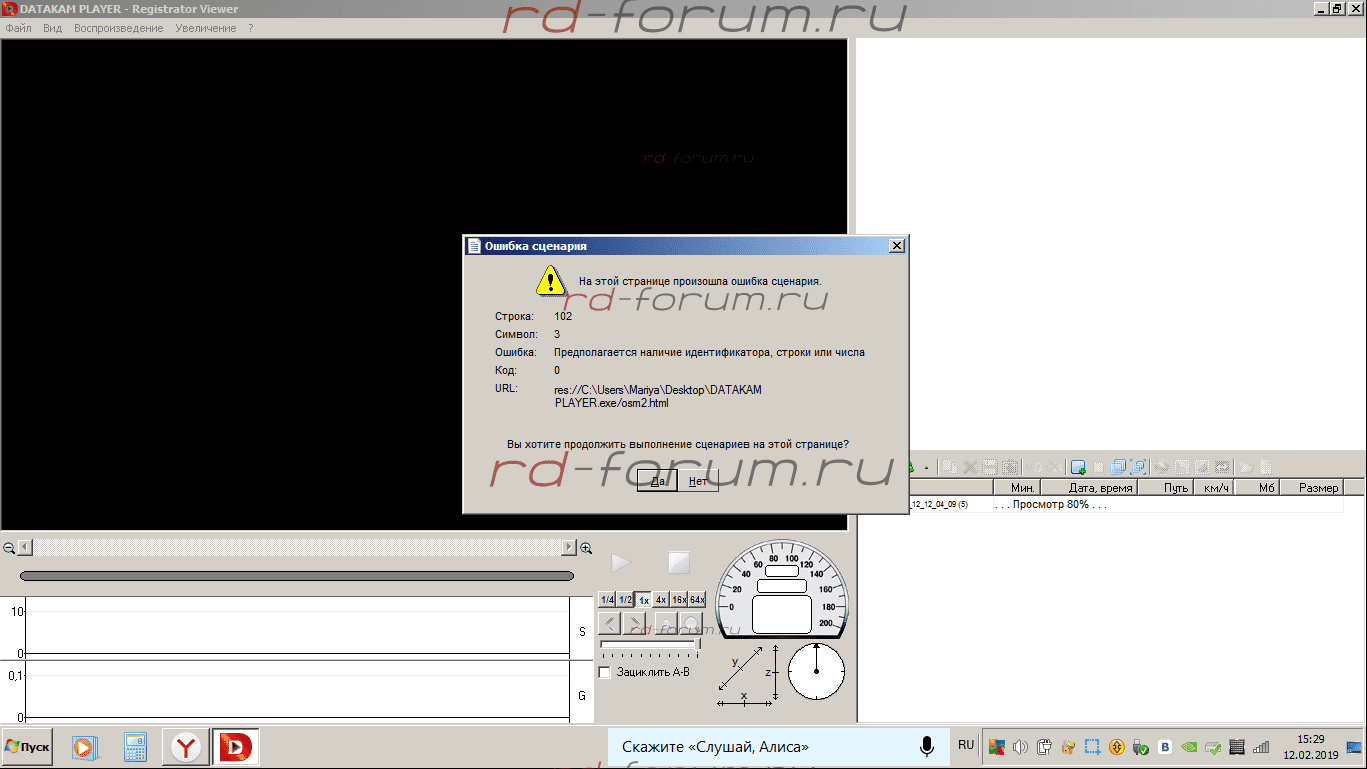Open the calculator taskbar icon
Viewport: 1367px width, 769px height.
coord(135,747)
